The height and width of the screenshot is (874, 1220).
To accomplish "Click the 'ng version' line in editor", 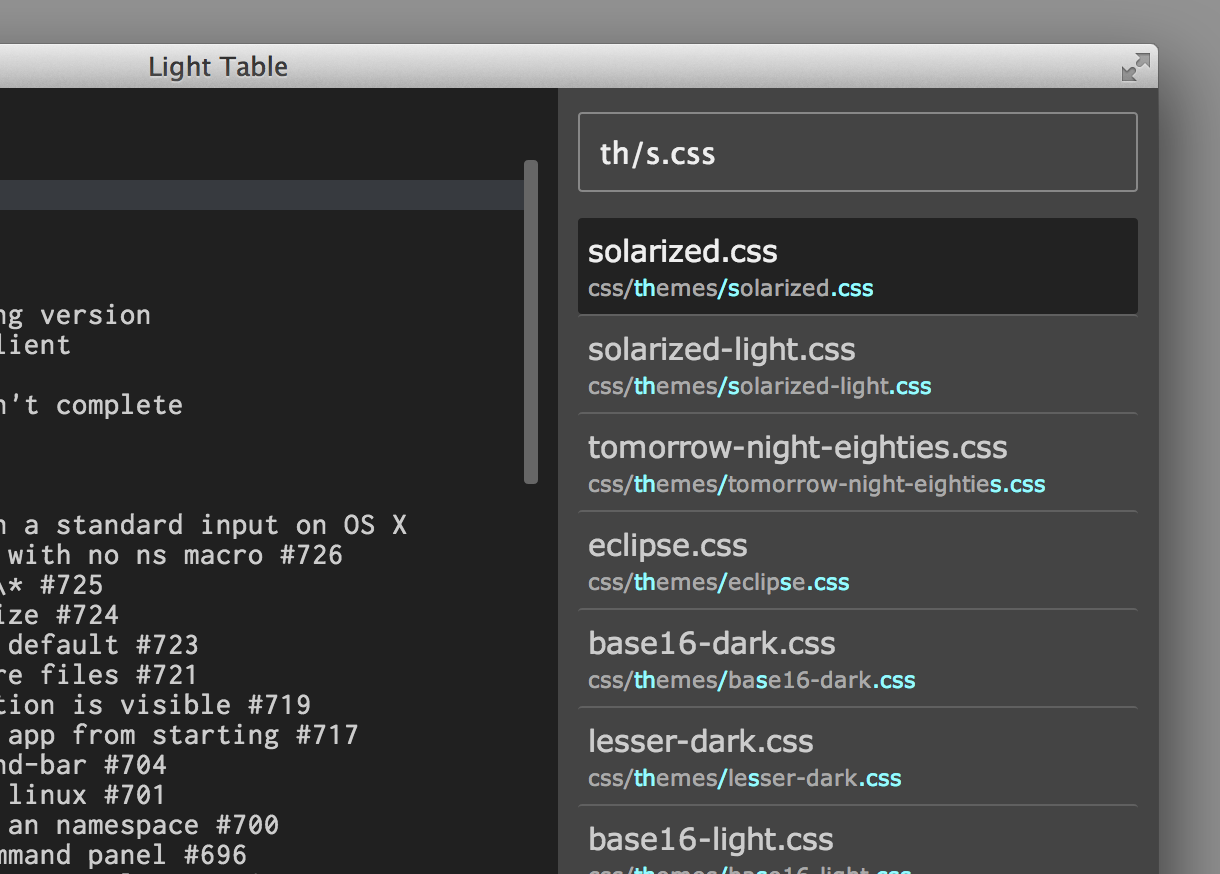I will [75, 315].
